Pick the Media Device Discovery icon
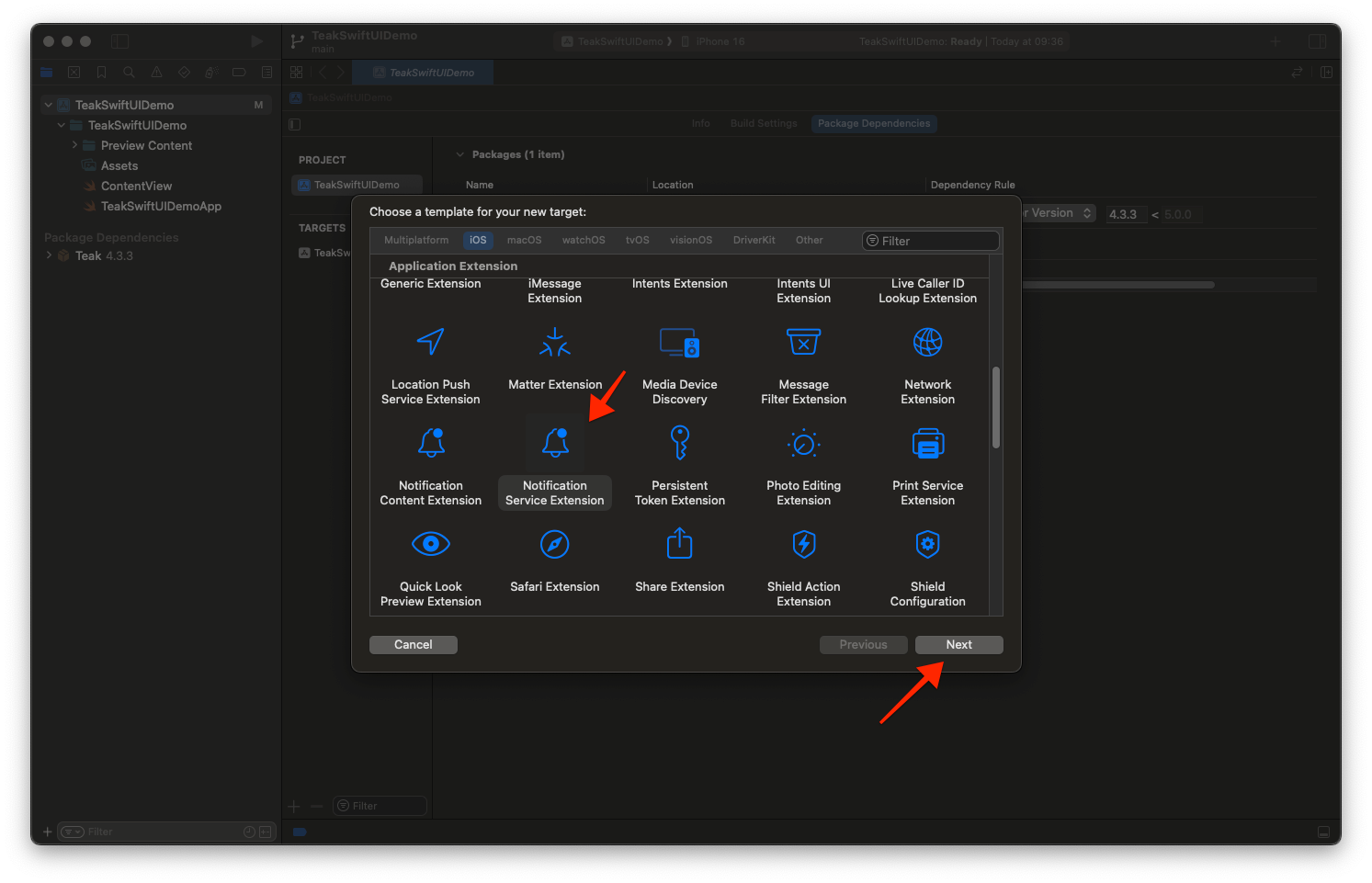 [x=679, y=343]
